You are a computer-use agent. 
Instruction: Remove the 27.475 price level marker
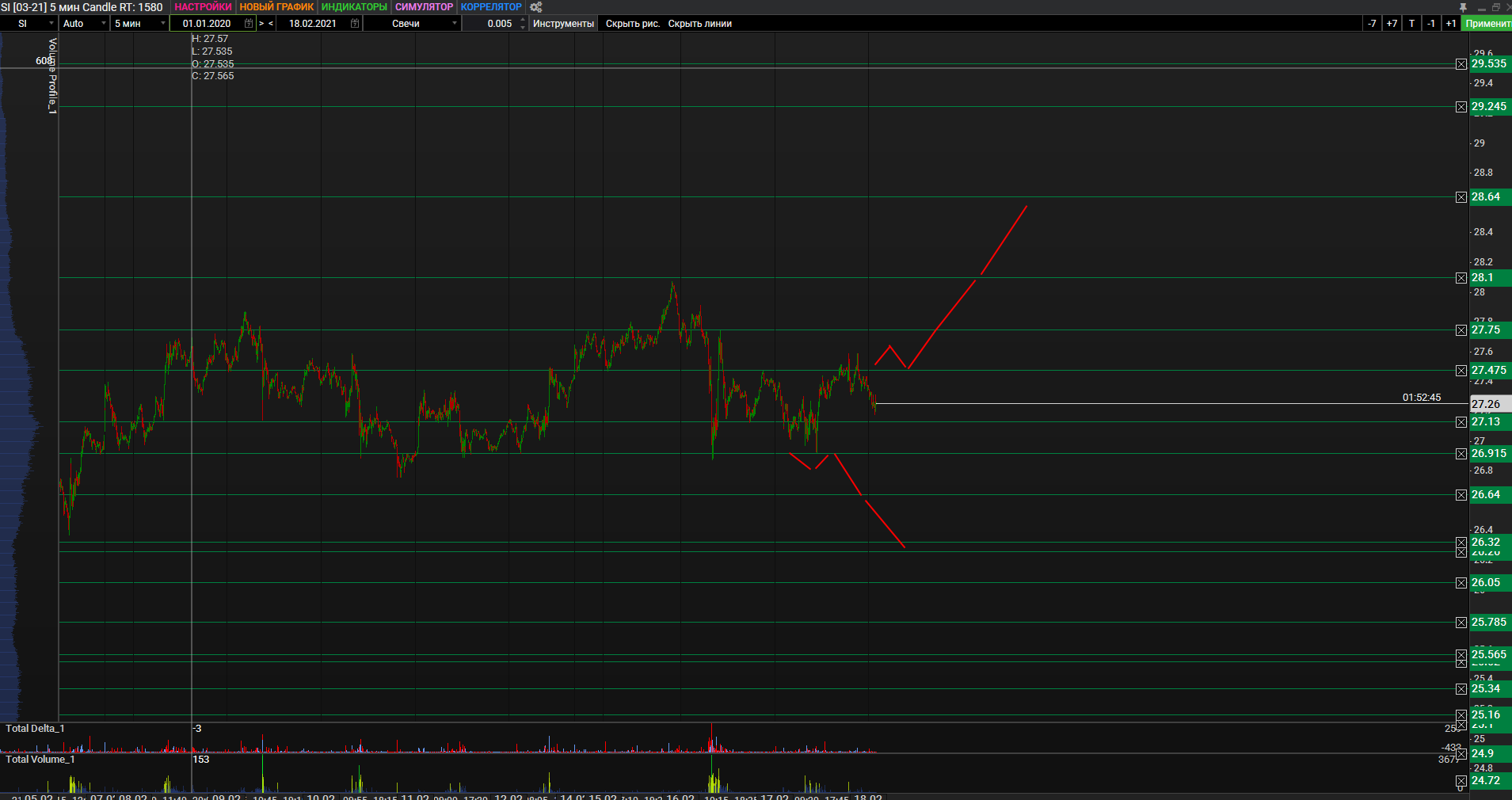[x=1461, y=371]
